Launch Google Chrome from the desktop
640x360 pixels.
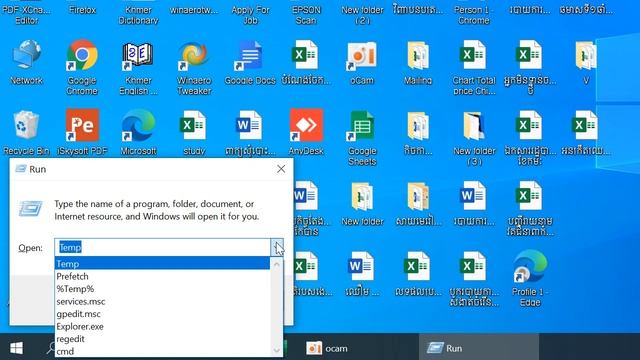tap(82, 67)
